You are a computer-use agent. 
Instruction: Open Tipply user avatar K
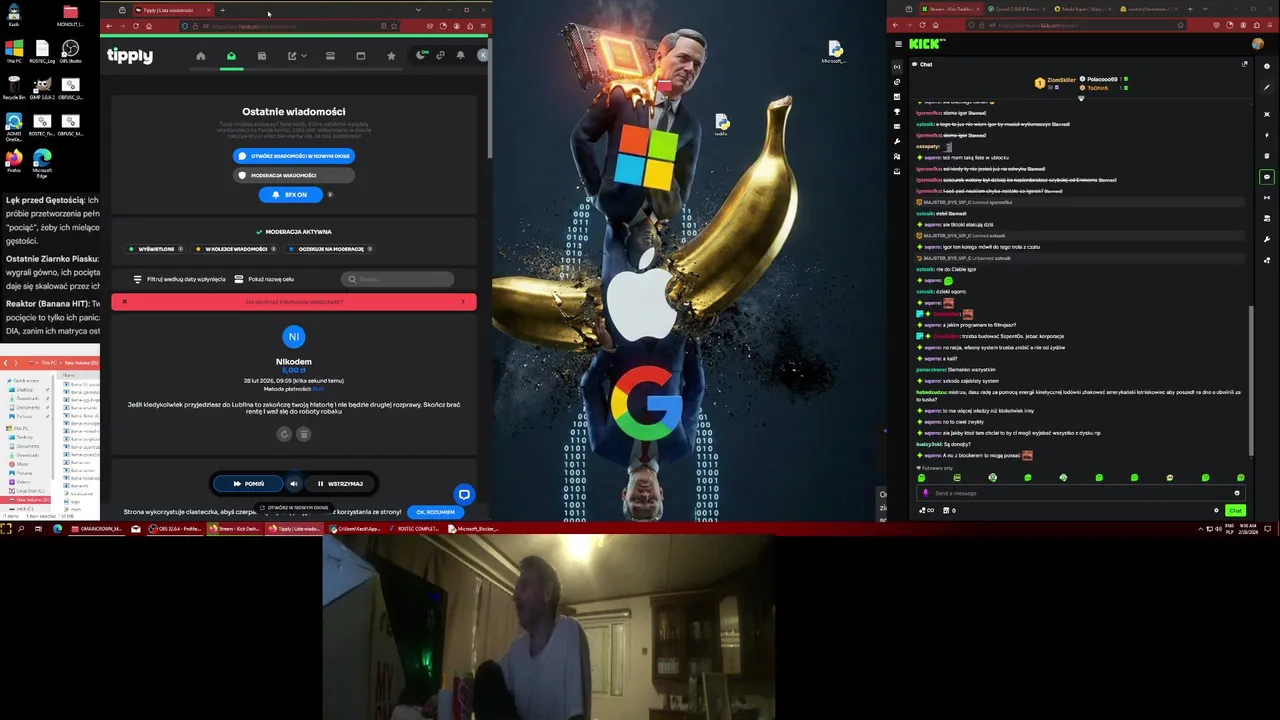click(x=483, y=55)
